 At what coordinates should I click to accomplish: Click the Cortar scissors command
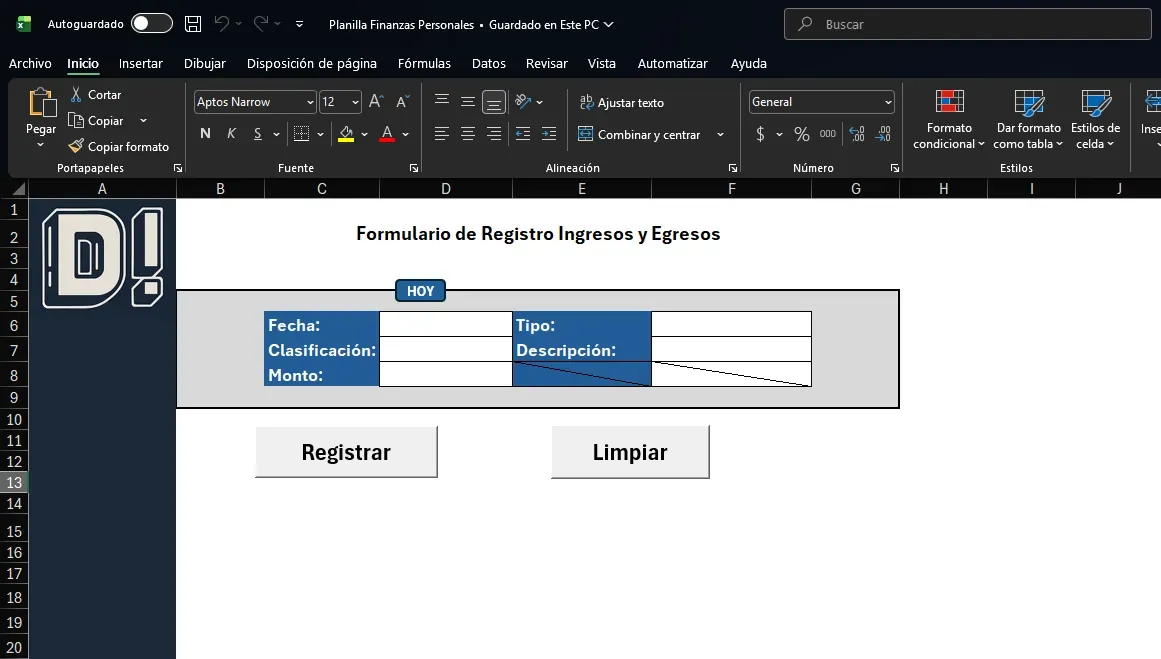tap(95, 95)
